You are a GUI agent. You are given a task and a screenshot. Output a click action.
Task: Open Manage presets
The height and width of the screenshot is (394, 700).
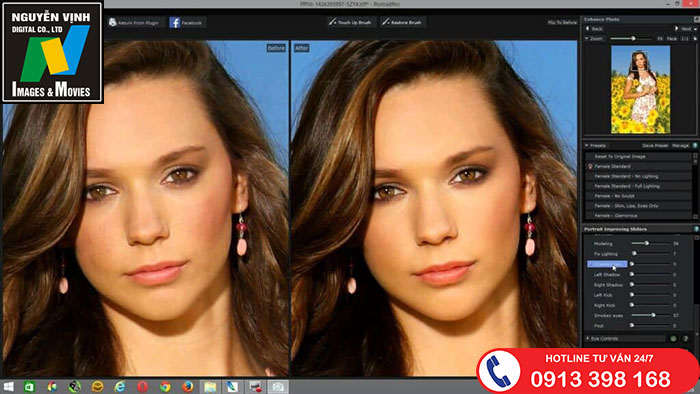pos(680,145)
